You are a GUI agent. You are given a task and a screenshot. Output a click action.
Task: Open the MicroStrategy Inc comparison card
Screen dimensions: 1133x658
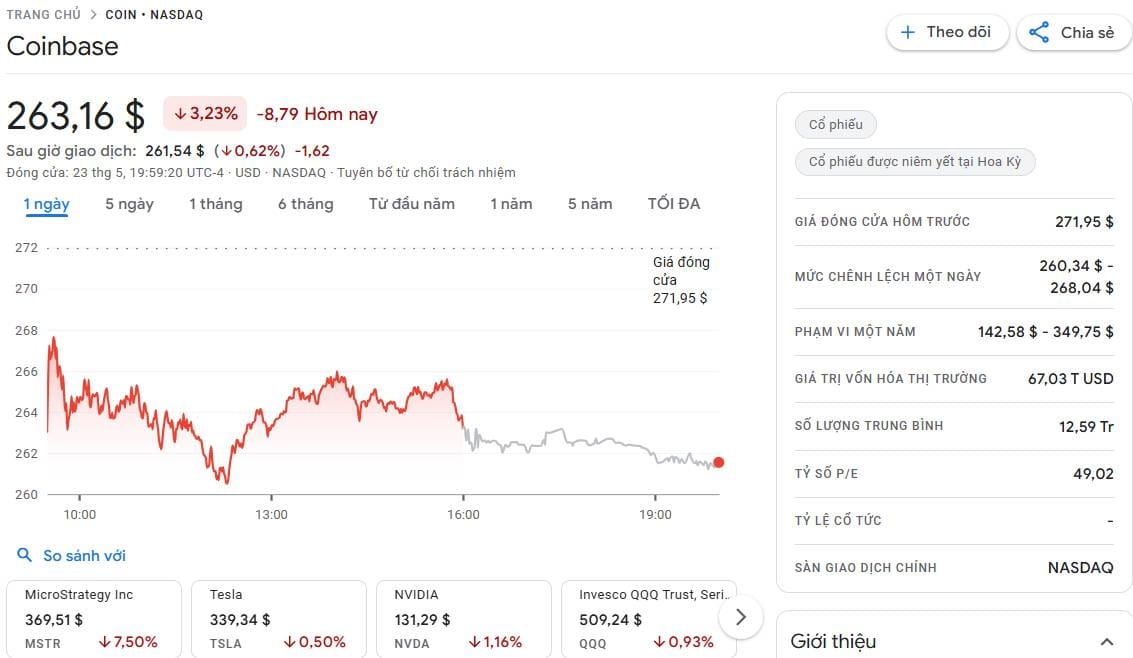point(93,618)
